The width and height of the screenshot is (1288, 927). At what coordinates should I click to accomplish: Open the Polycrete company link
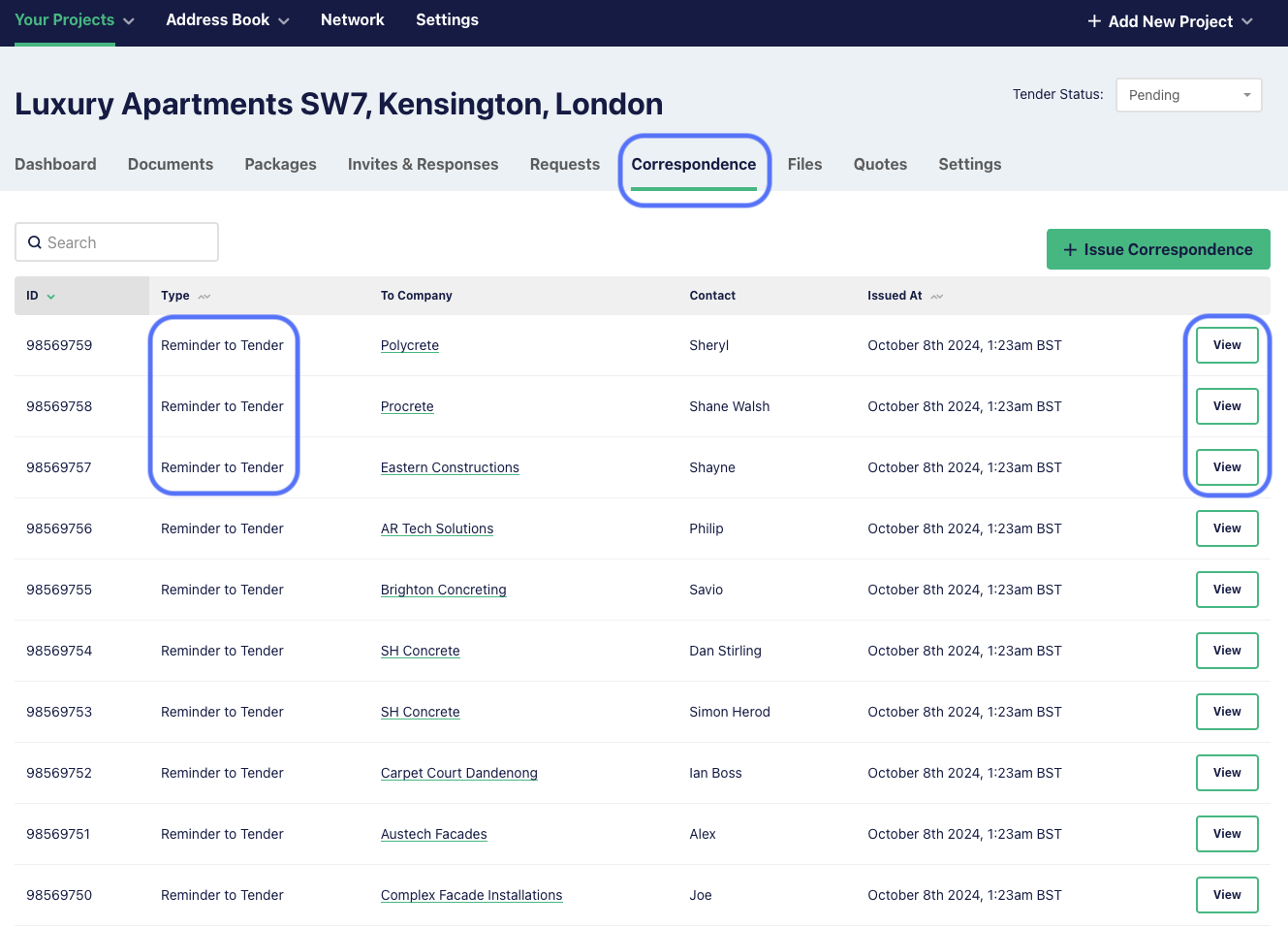click(410, 345)
